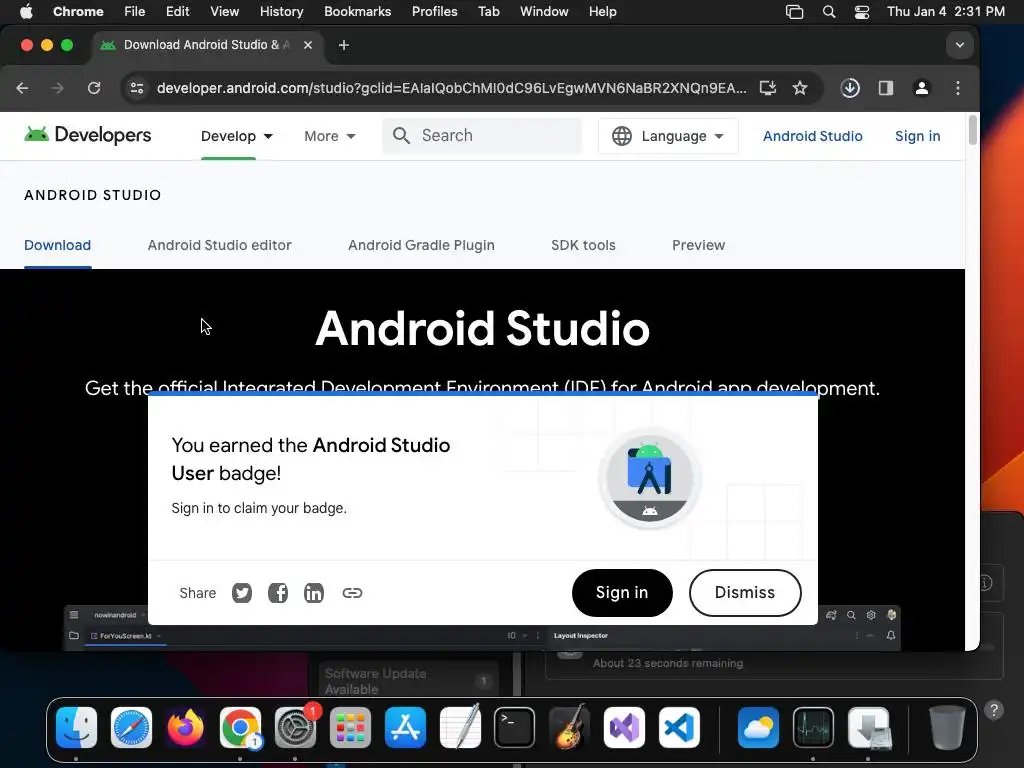
Task: Click the Android Developers logo
Action: [x=88, y=135]
